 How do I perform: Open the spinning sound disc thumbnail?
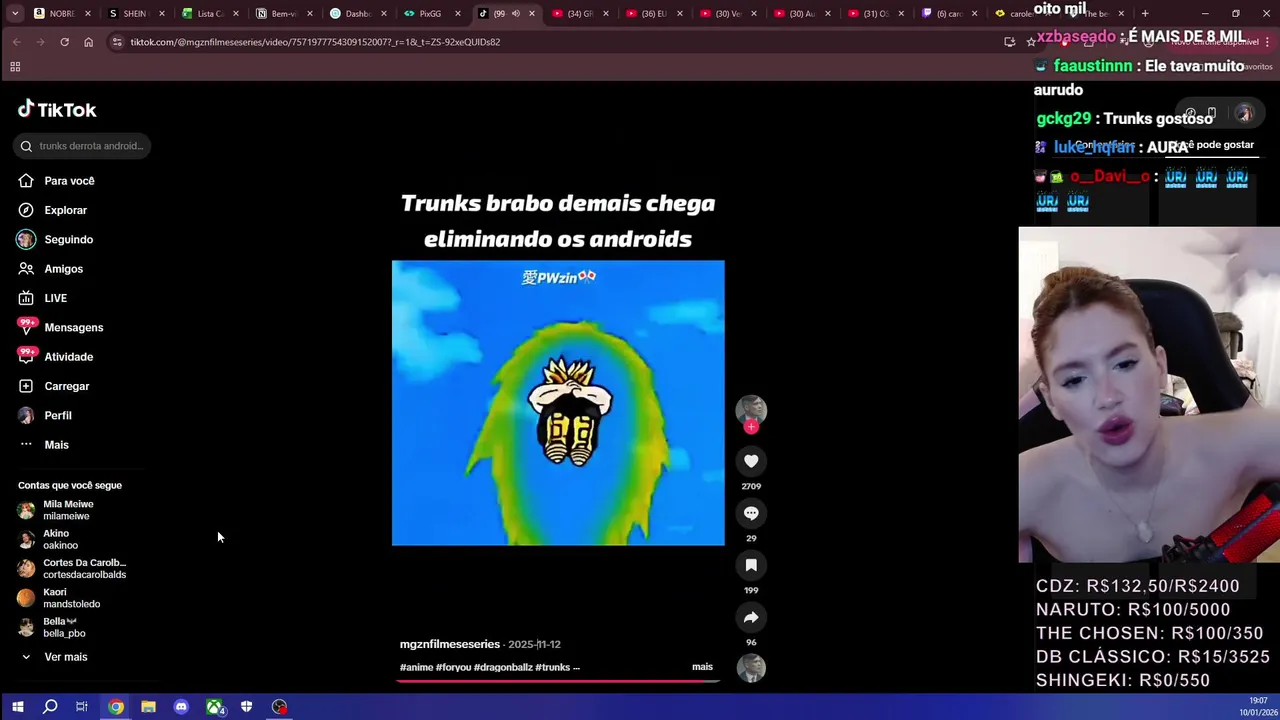(x=751, y=667)
